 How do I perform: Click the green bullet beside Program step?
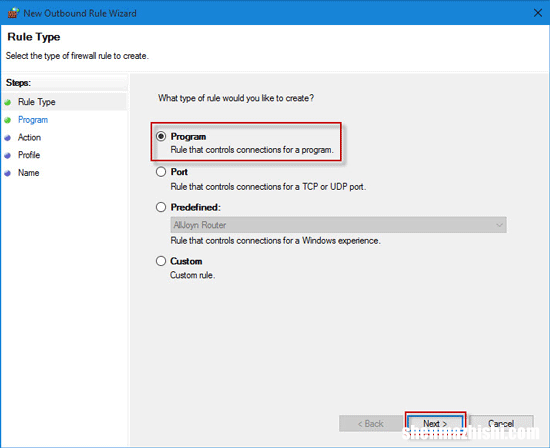[8, 120]
